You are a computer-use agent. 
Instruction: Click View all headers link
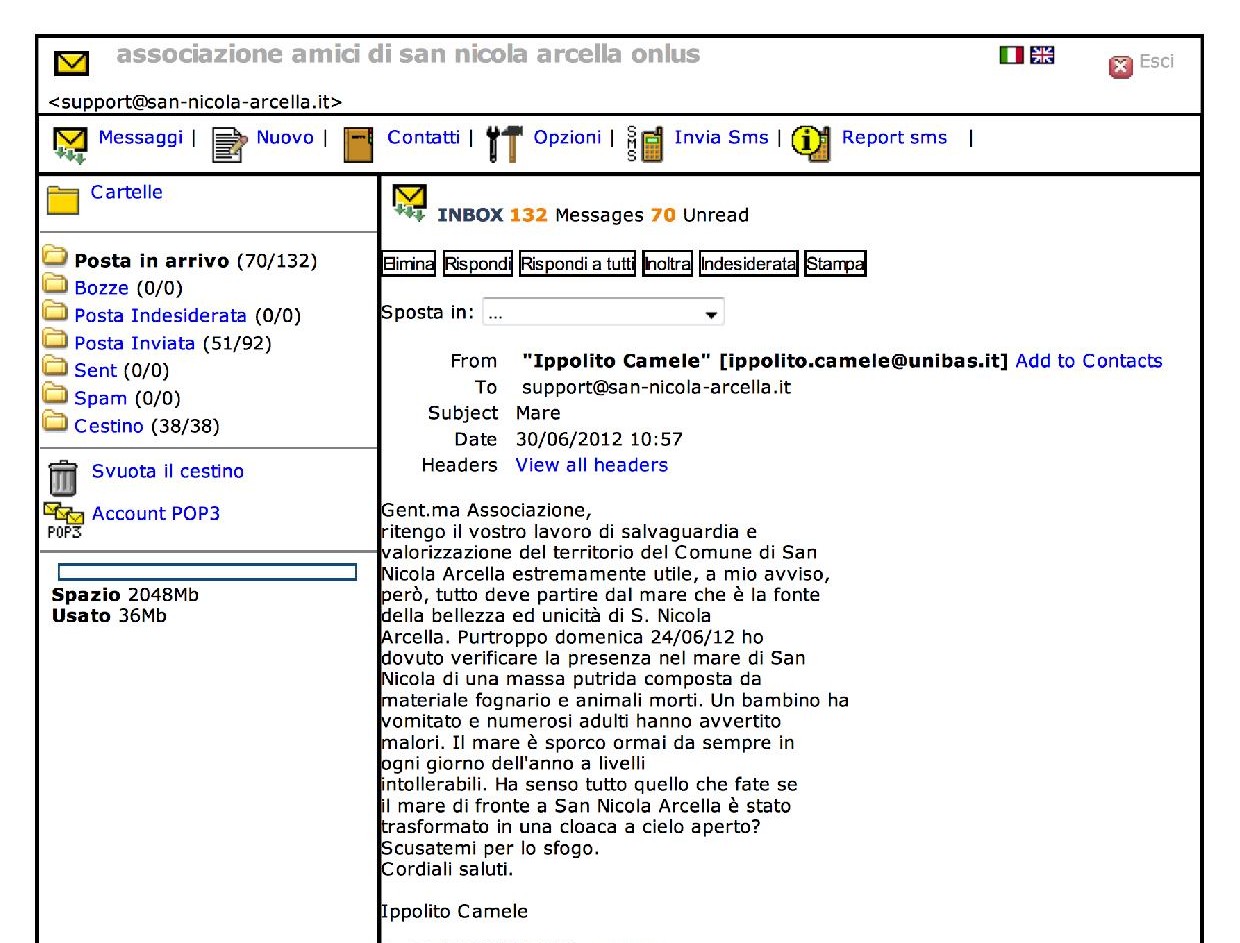(592, 465)
